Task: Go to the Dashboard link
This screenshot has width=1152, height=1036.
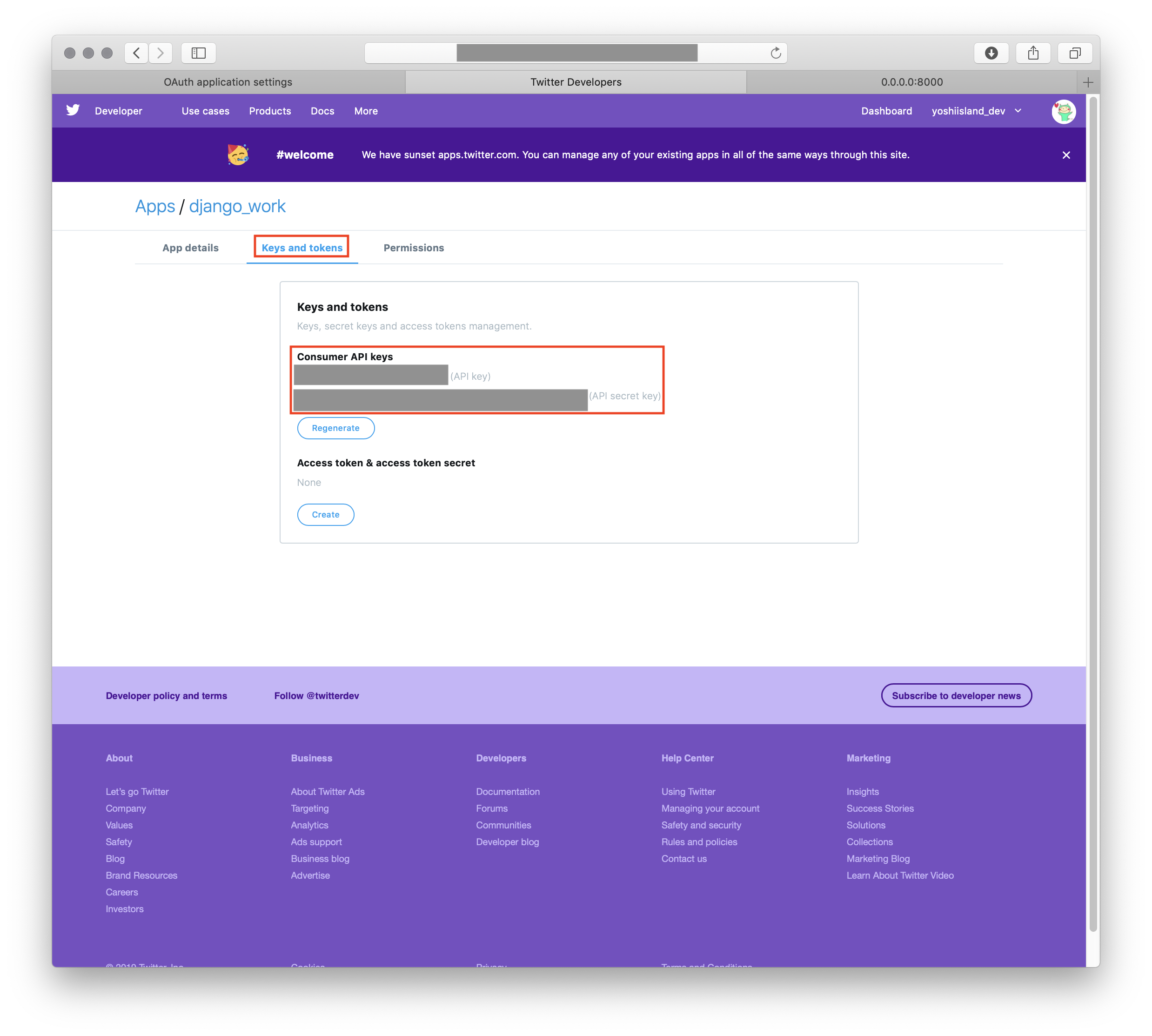Action: click(886, 111)
